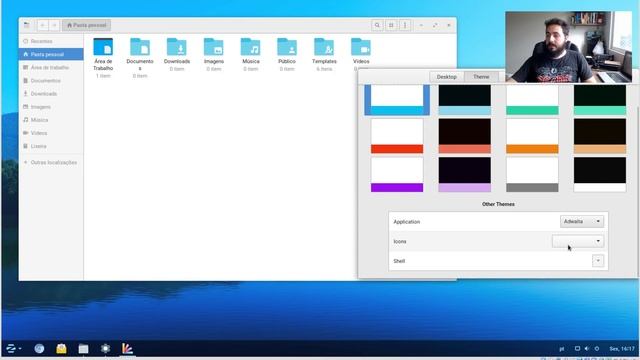Open Área de trabalho sidebar entry
Viewport: 640px width, 360px height.
point(51,67)
